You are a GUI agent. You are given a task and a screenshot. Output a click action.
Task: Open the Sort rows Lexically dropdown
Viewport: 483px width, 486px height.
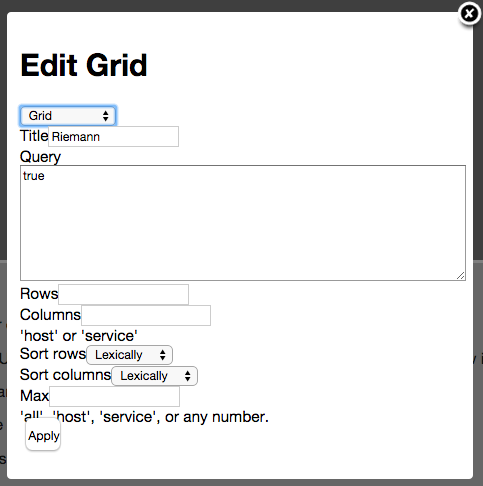130,355
